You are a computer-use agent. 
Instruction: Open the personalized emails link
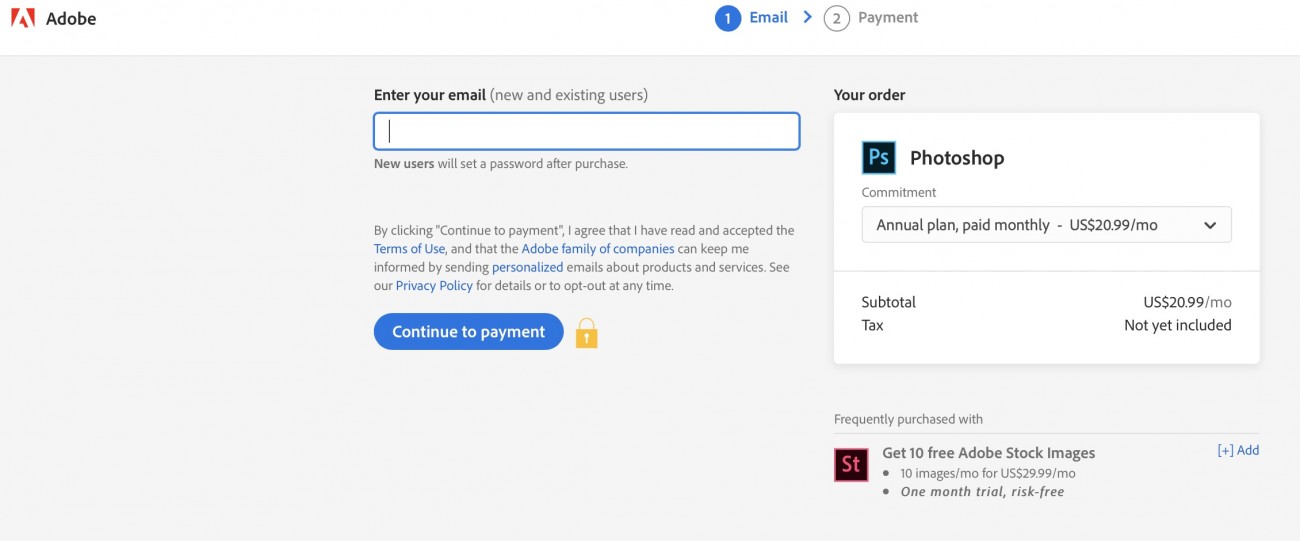click(527, 267)
